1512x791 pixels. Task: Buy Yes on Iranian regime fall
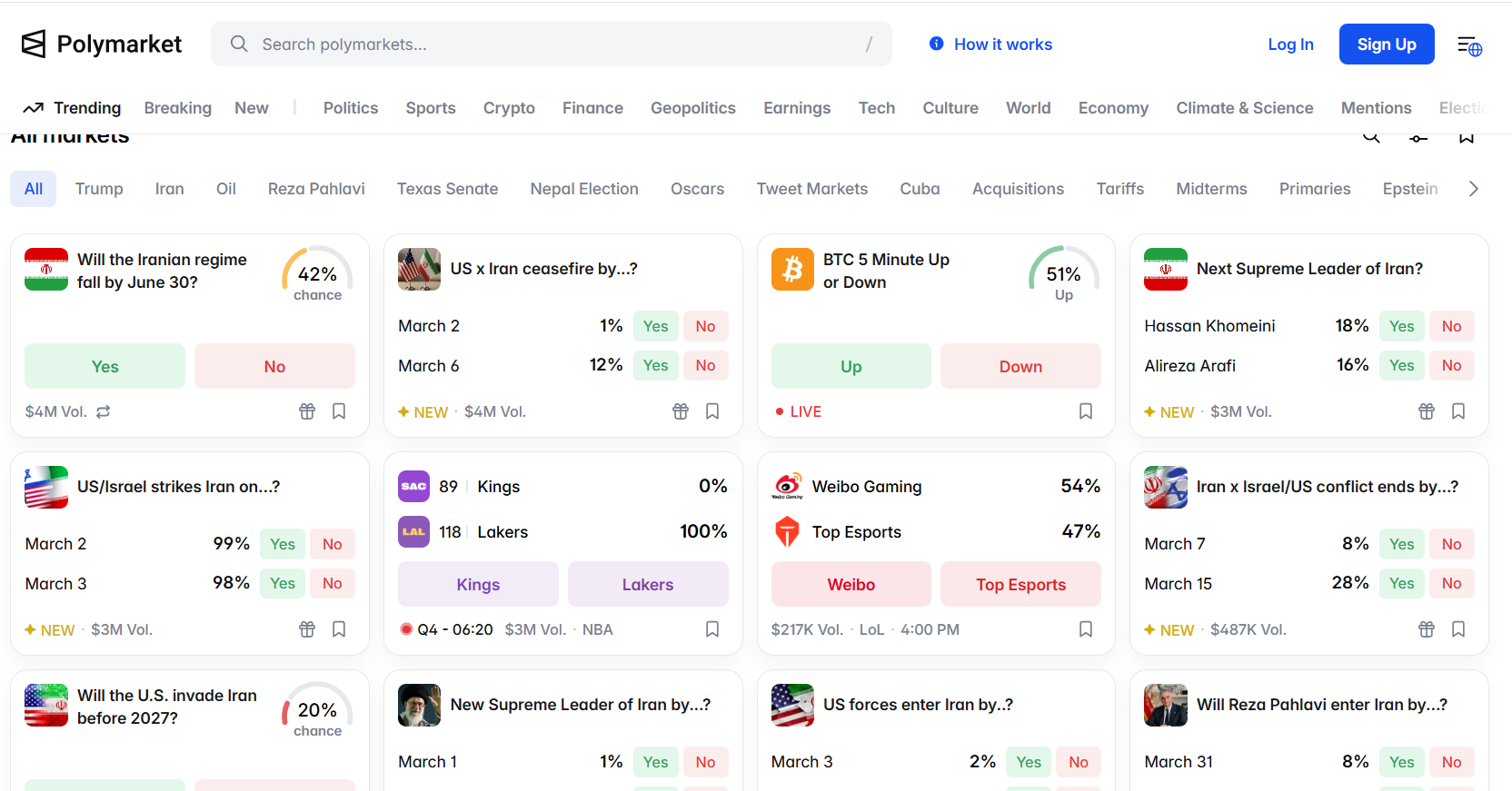tap(104, 366)
